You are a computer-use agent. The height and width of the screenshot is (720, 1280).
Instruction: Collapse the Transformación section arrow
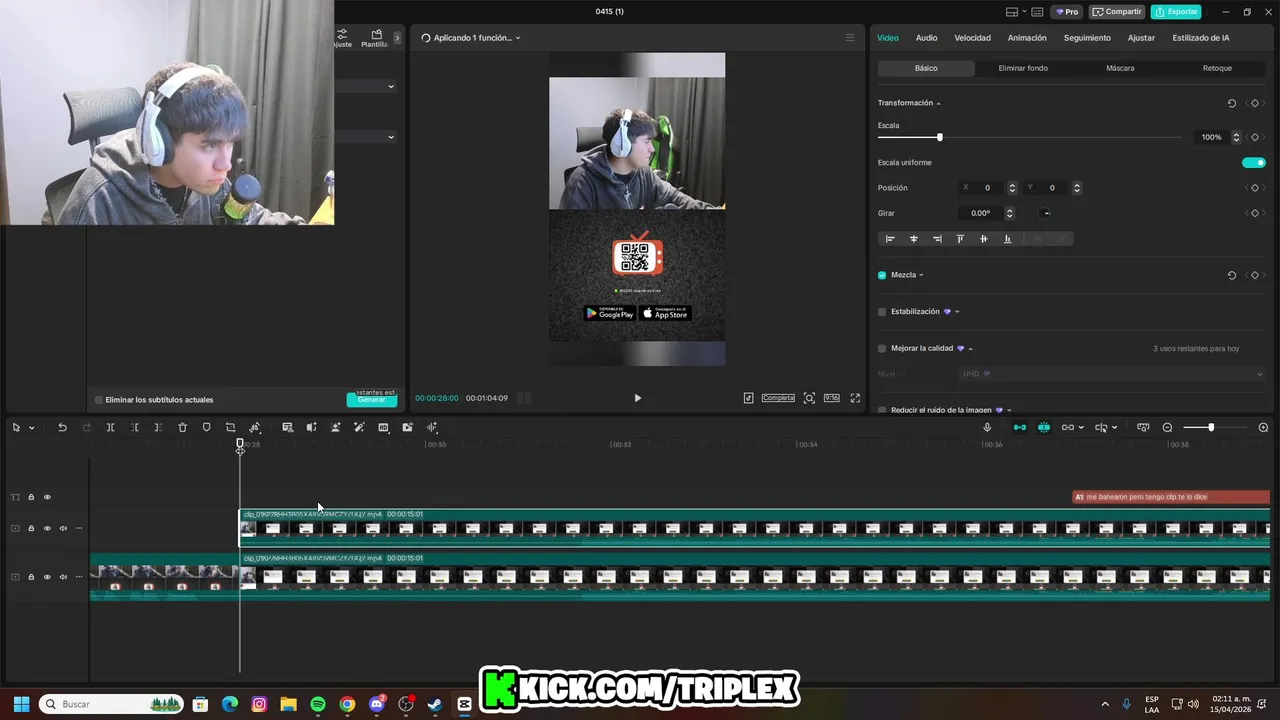(x=938, y=103)
